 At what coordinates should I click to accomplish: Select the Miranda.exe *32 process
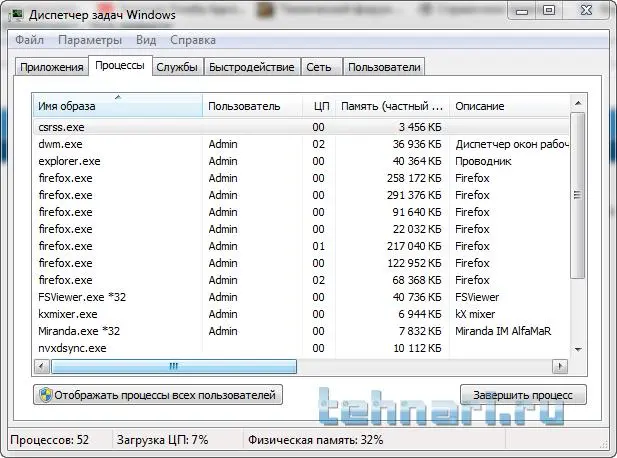[x=301, y=331]
